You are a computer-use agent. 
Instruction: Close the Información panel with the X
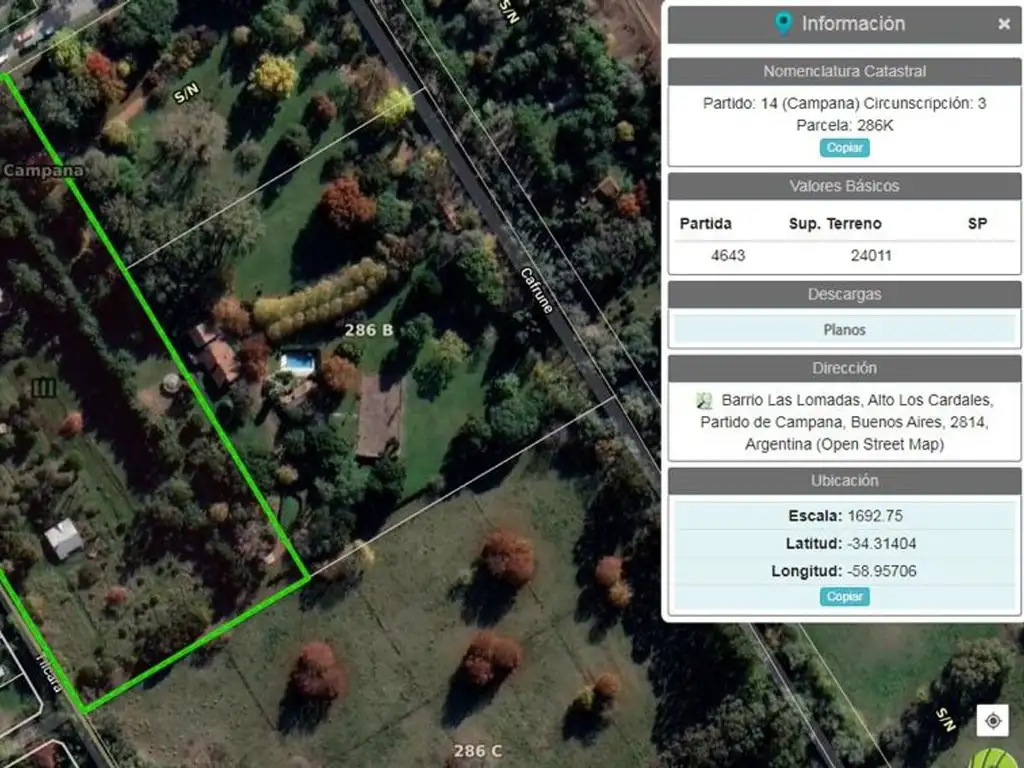pyautogui.click(x=1004, y=24)
